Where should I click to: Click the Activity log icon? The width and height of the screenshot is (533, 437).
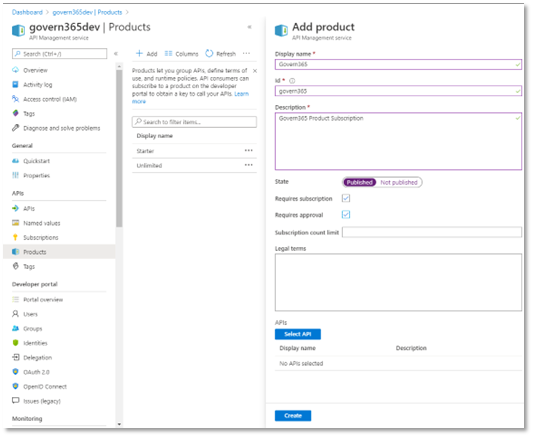(15, 84)
